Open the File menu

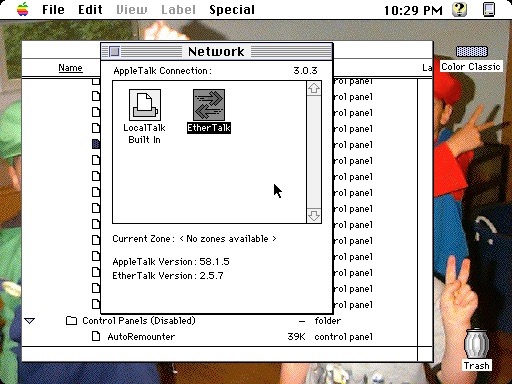53,9
